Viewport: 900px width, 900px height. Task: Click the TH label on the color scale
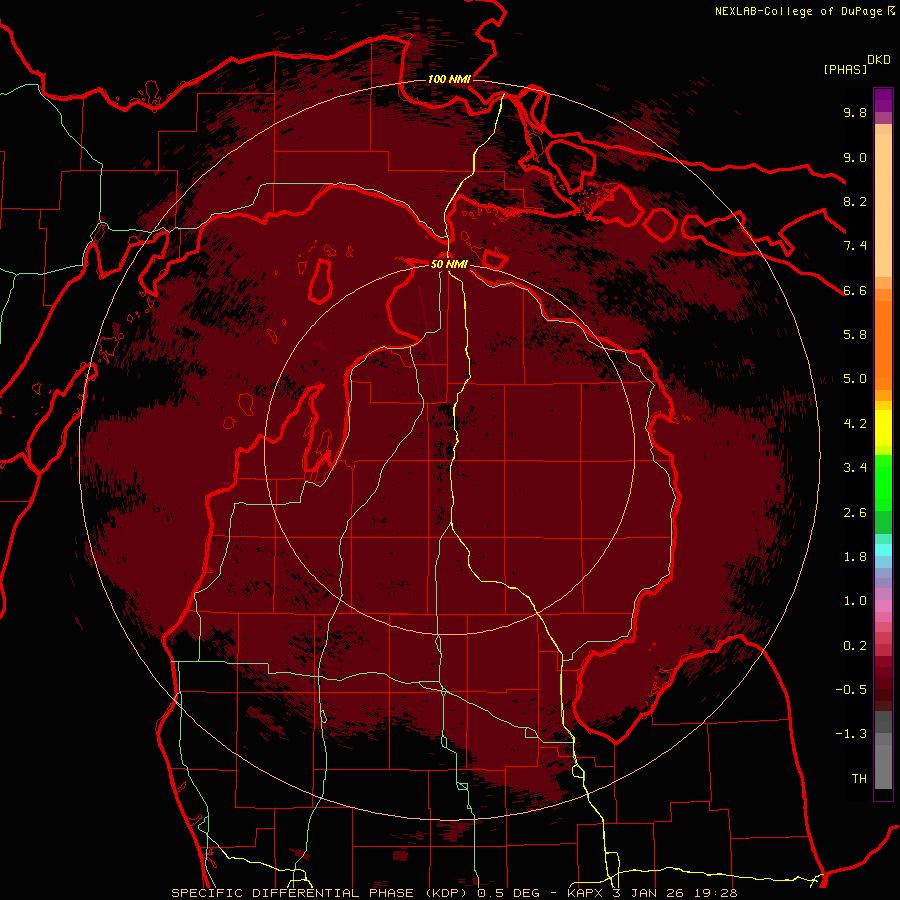(x=859, y=779)
